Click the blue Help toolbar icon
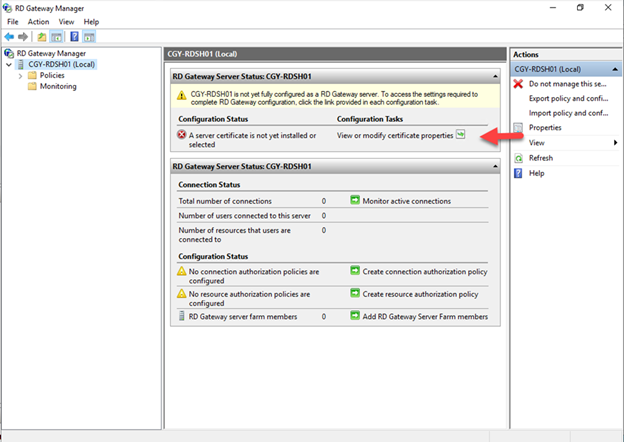The image size is (624, 442). 74,36
